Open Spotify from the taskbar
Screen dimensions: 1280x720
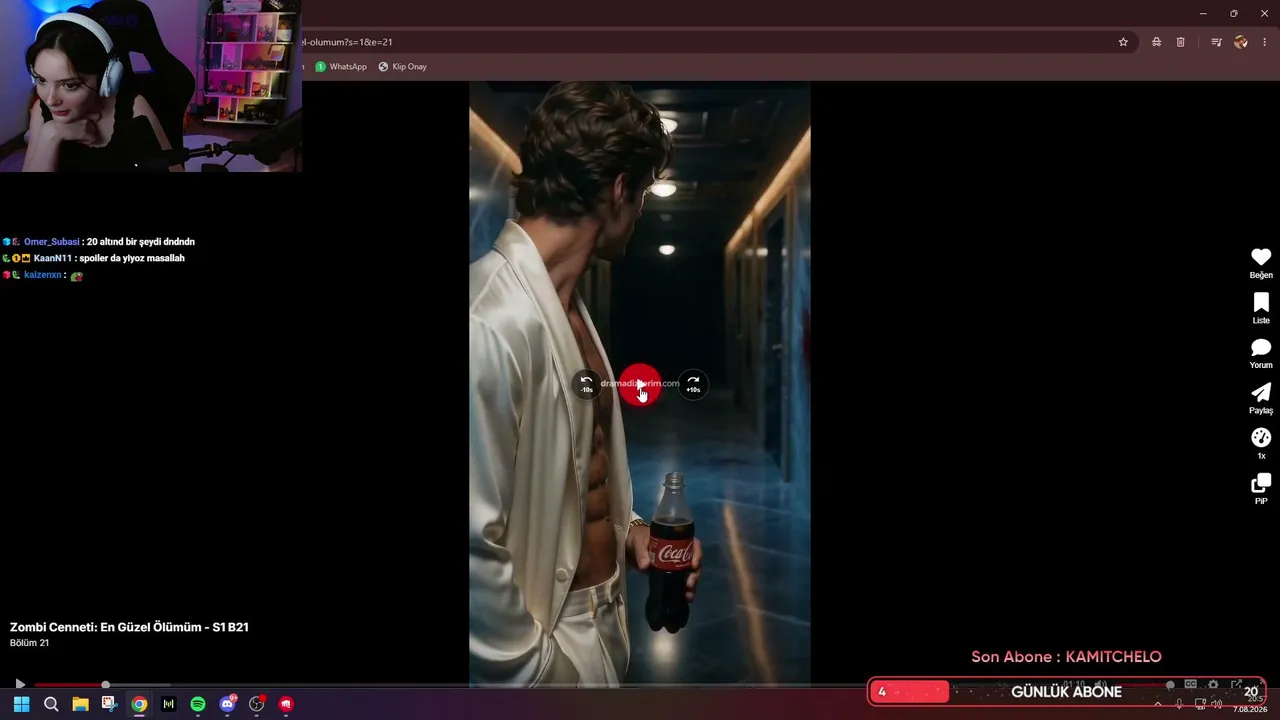coord(198,704)
